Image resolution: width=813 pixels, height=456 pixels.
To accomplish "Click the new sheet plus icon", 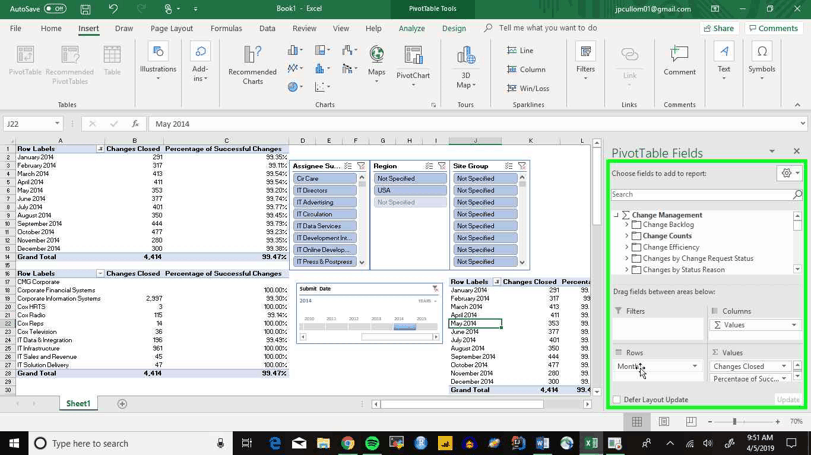I will point(122,404).
